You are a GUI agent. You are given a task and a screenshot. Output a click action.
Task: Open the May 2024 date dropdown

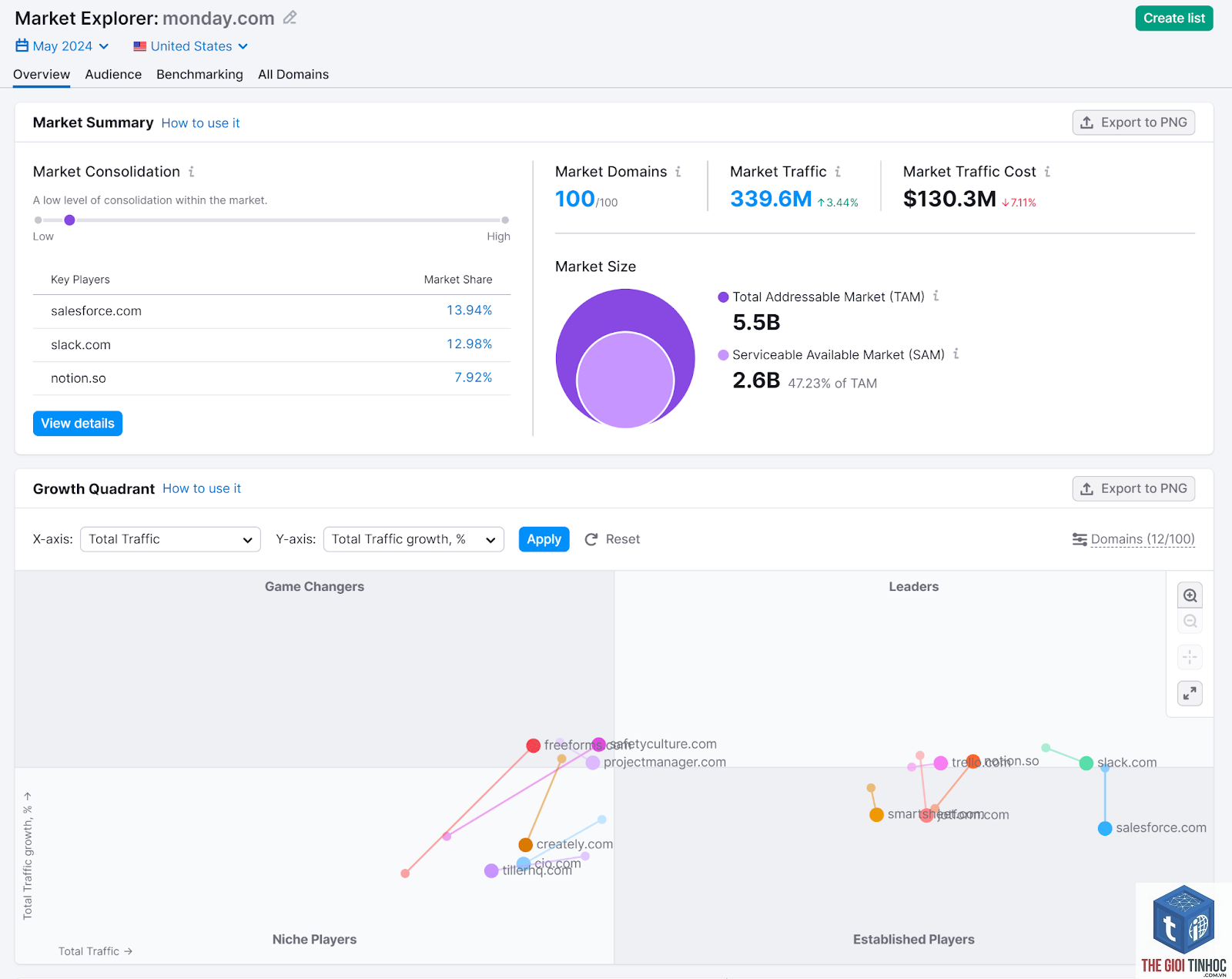click(x=62, y=46)
